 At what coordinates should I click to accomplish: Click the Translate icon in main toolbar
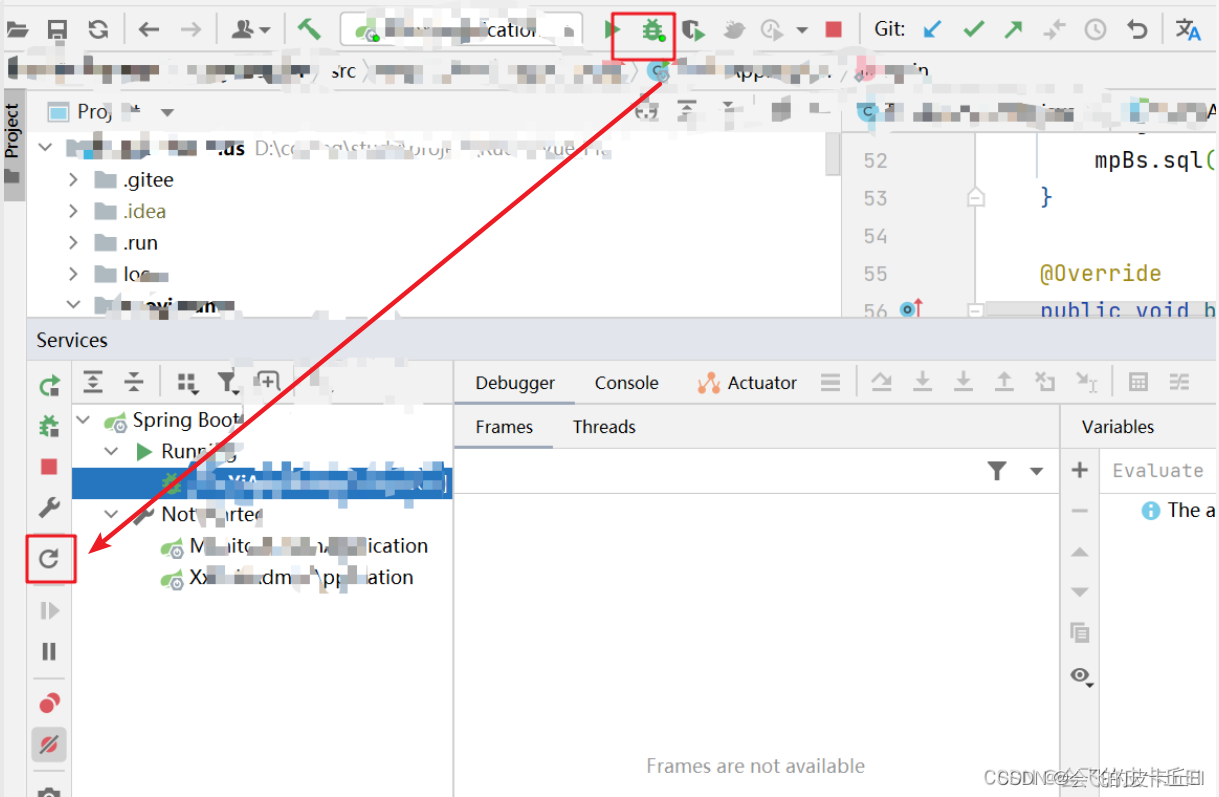coord(1188,30)
